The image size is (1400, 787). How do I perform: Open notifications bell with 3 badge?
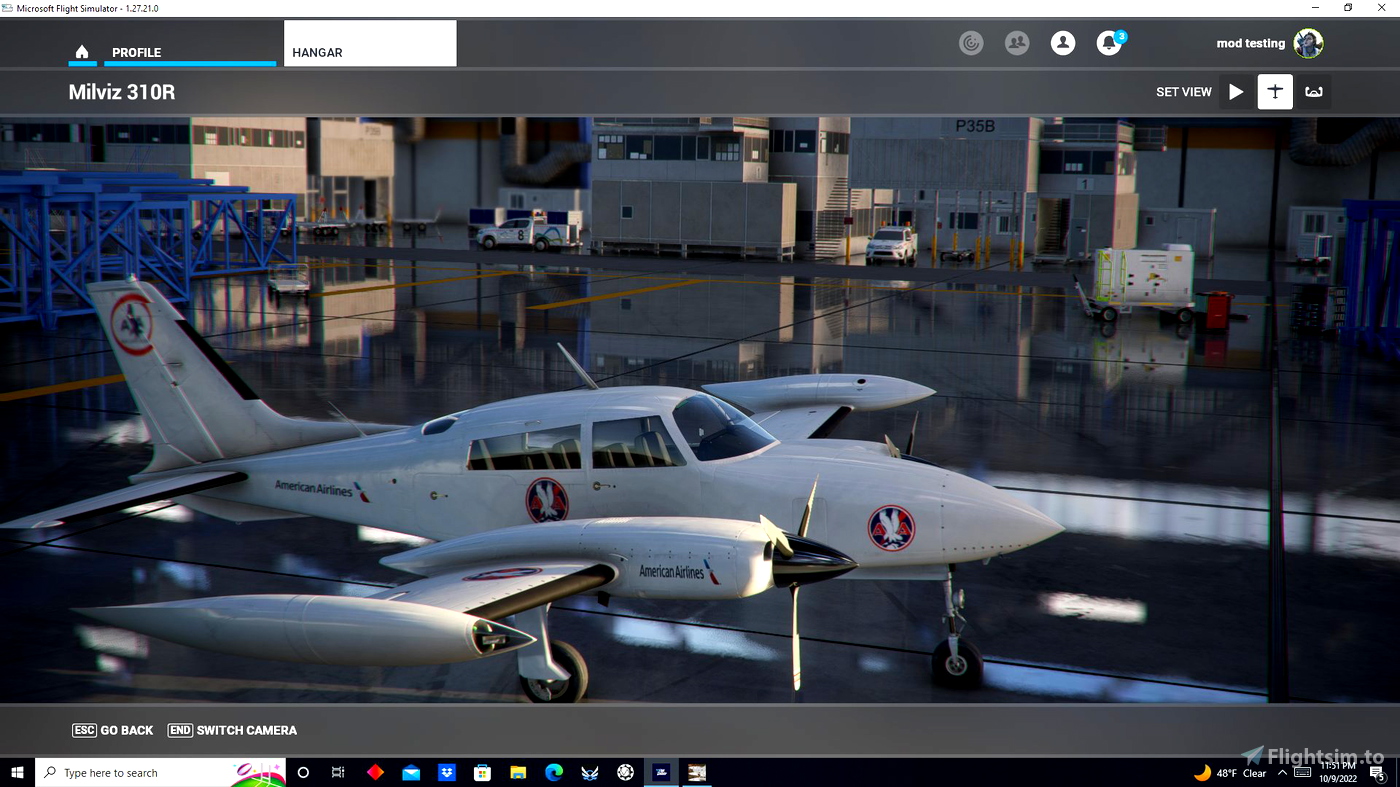coord(1110,42)
